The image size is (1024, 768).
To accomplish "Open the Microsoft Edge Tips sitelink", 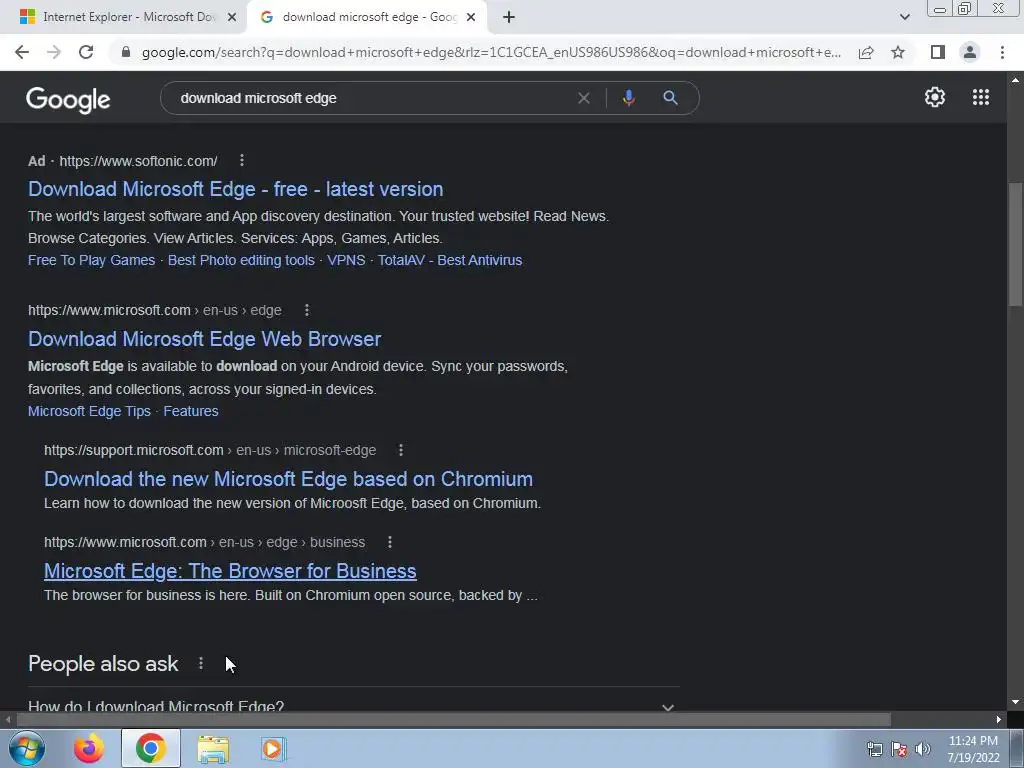I will point(89,411).
